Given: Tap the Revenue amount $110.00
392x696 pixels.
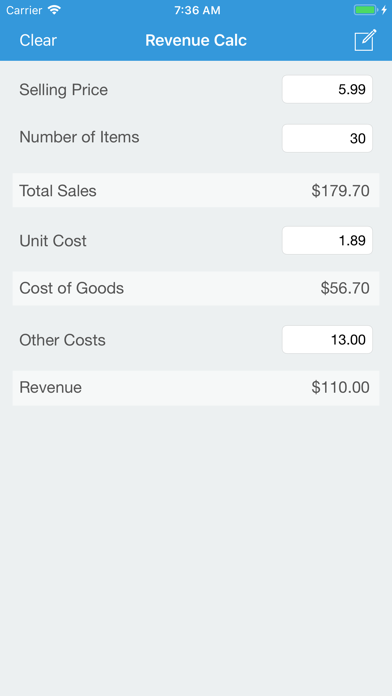Looking at the screenshot, I should [341, 388].
